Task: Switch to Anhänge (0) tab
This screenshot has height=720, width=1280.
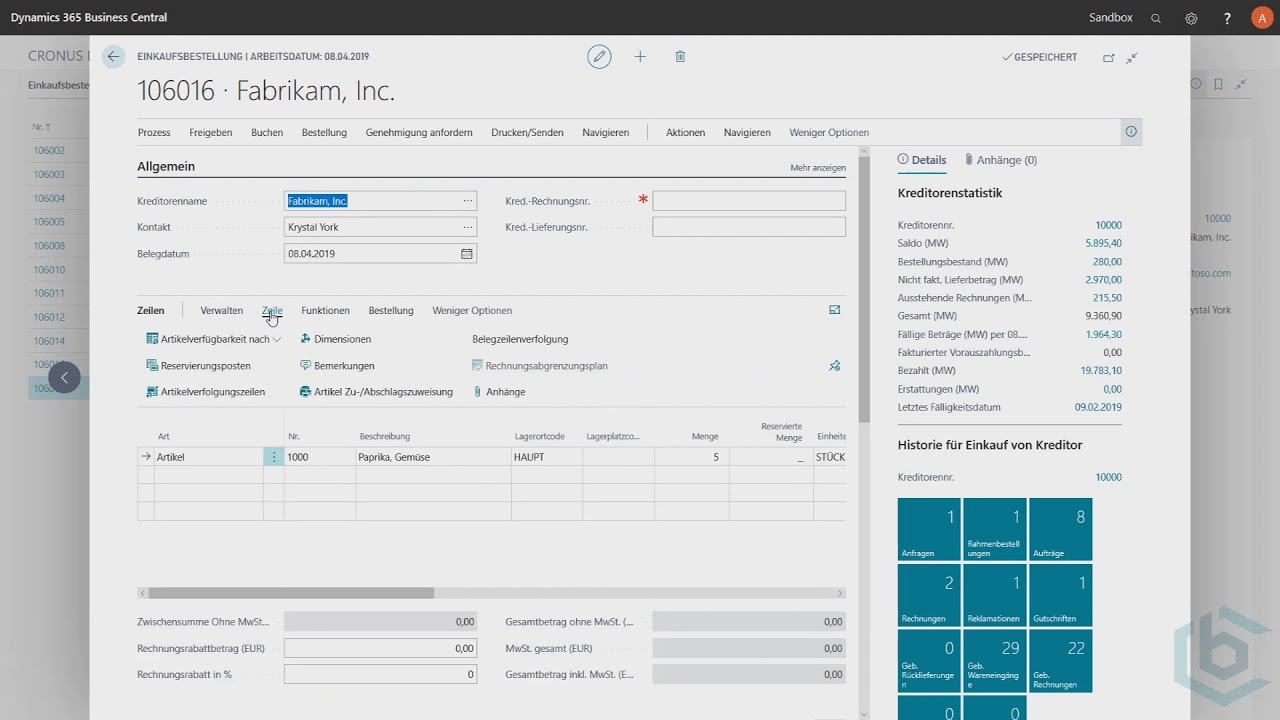Action: 1000,160
